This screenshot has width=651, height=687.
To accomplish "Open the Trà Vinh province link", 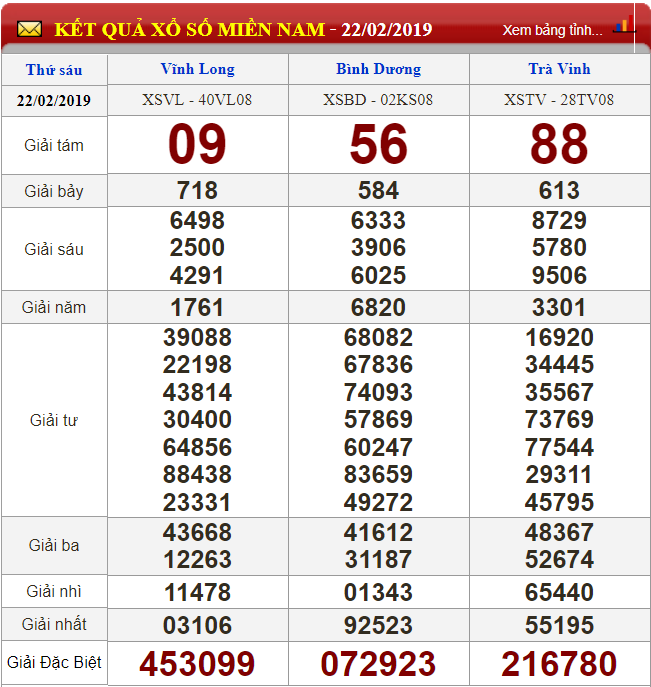I will (559, 69).
